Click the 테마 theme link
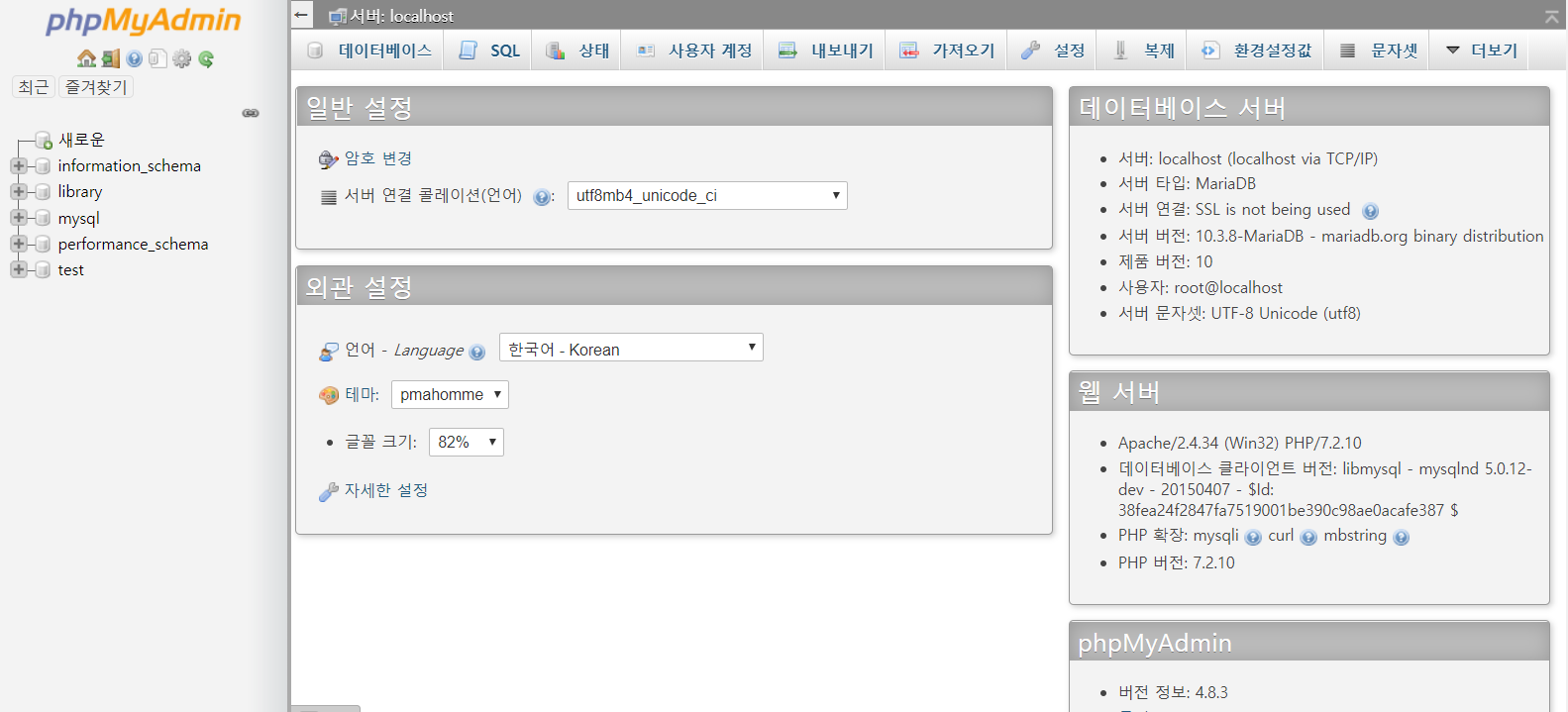The image size is (1568, 712). 362,394
